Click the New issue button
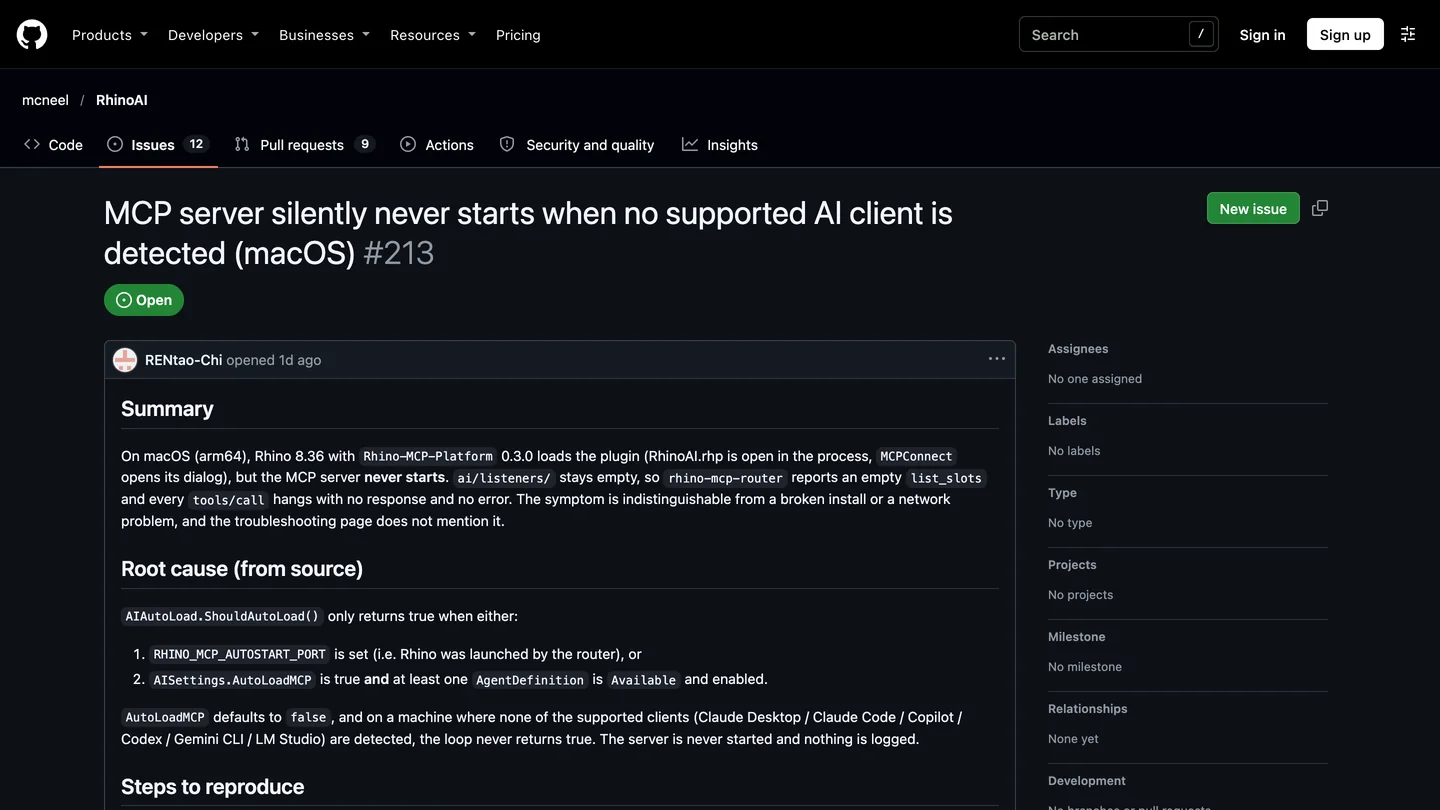 [x=1253, y=208]
